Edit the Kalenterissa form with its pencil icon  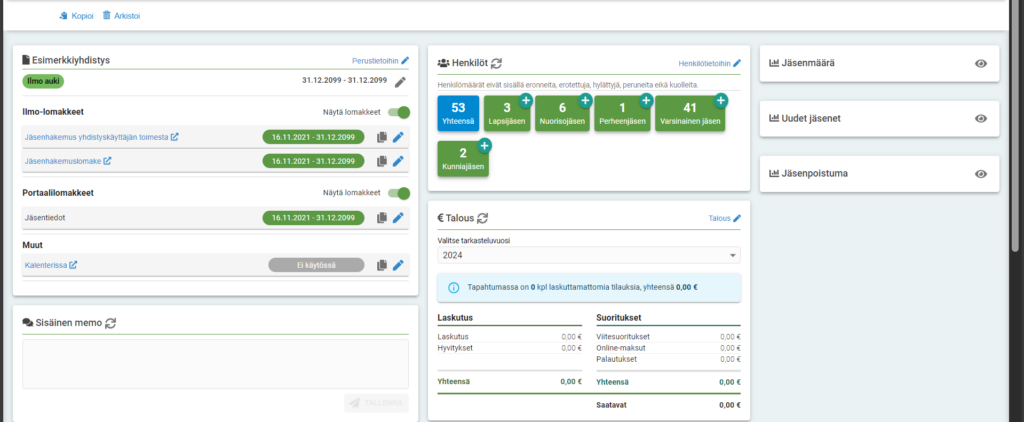398,265
